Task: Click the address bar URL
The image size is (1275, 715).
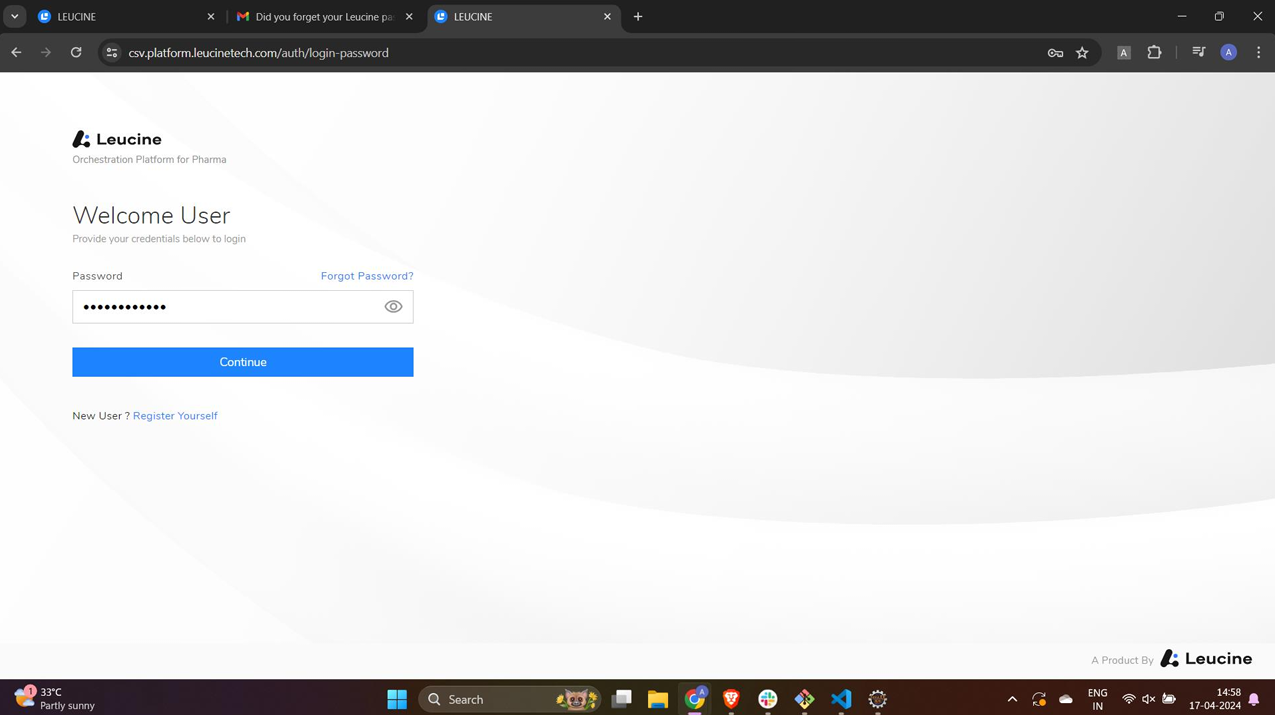Action: pos(258,53)
